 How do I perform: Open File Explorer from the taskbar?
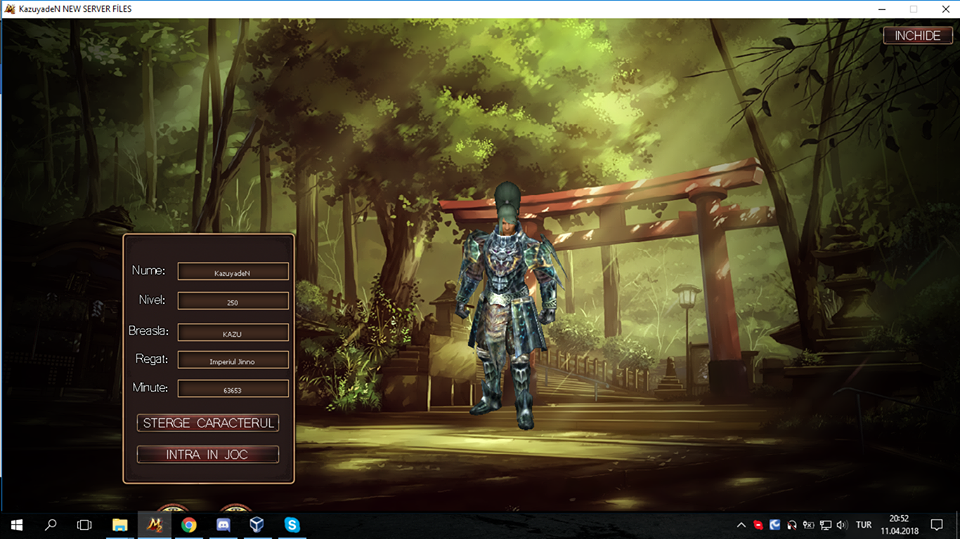click(x=120, y=525)
